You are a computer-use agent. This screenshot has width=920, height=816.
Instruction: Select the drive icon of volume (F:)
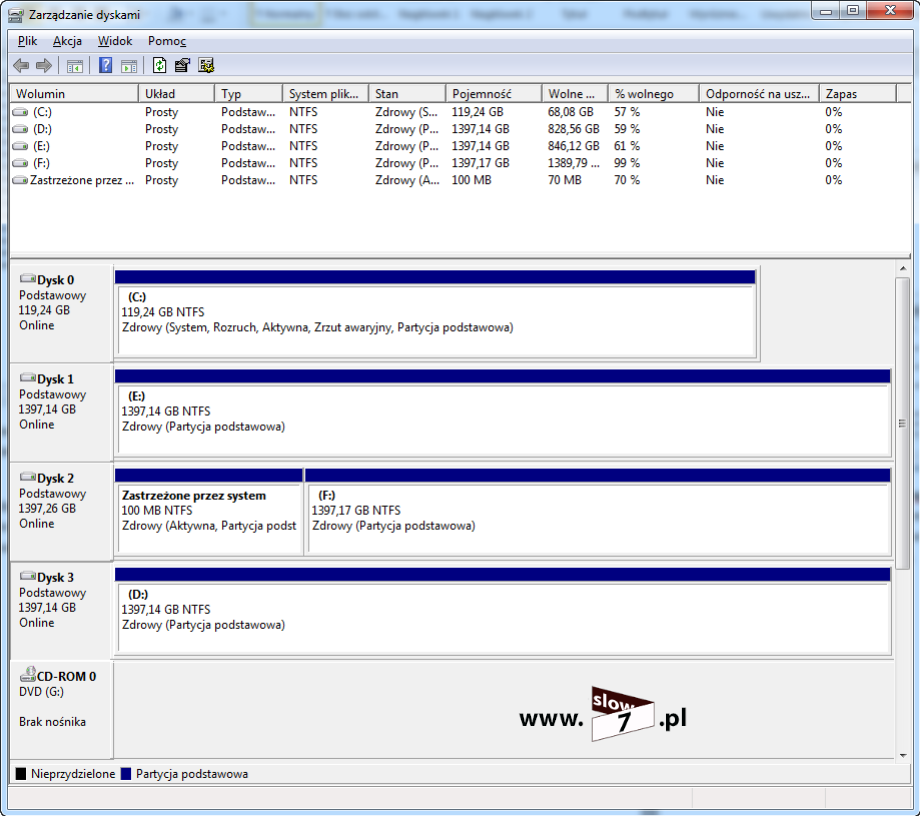(21, 163)
